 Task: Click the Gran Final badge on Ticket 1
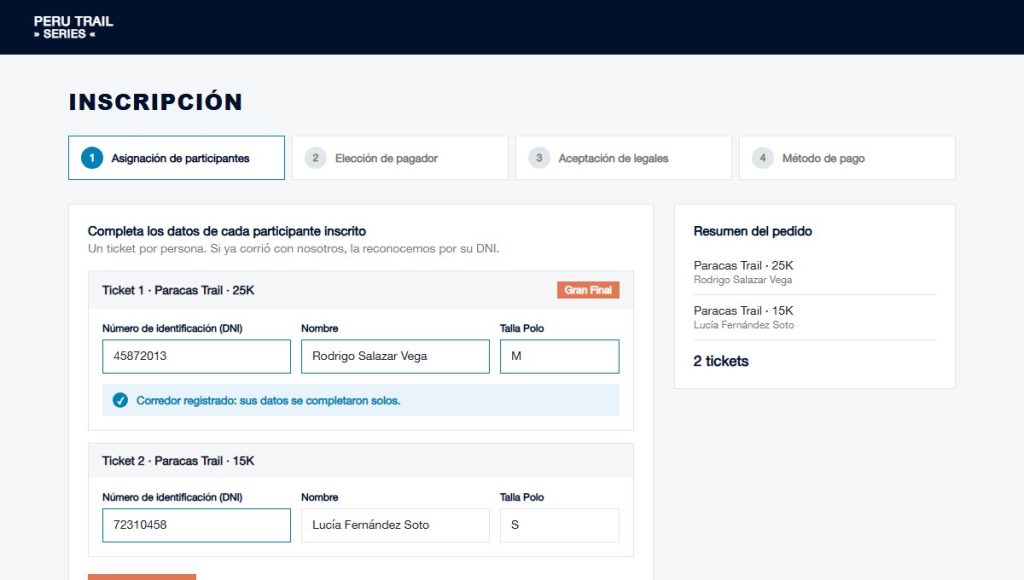(x=588, y=290)
